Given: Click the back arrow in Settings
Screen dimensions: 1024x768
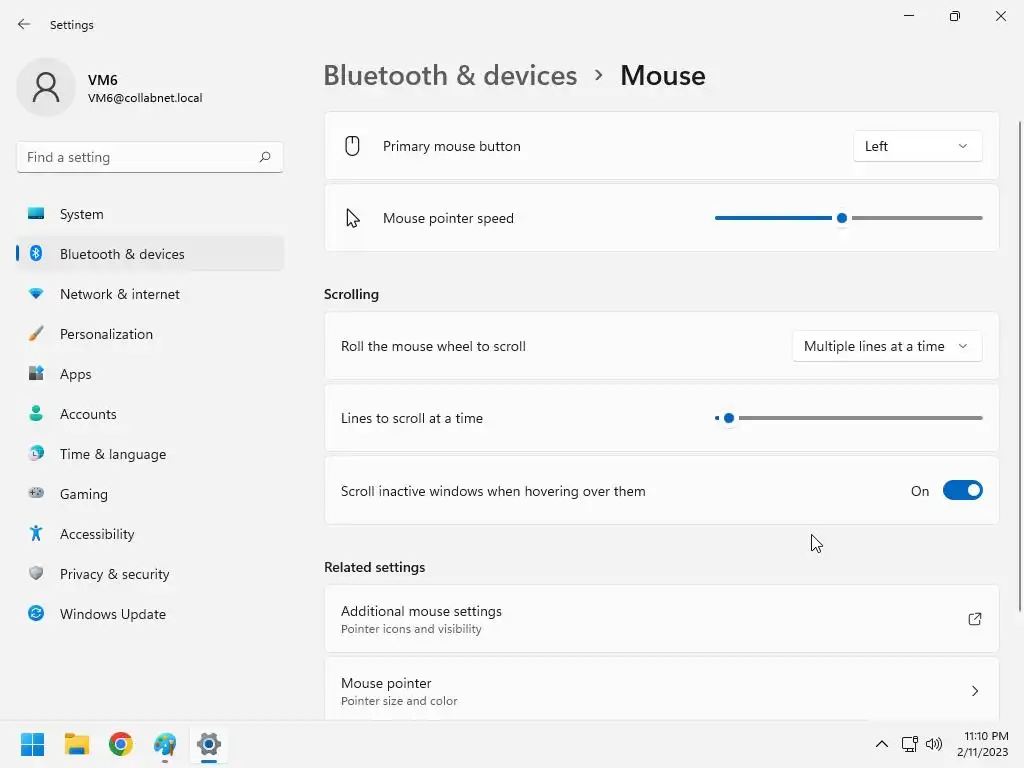Looking at the screenshot, I should (x=24, y=24).
